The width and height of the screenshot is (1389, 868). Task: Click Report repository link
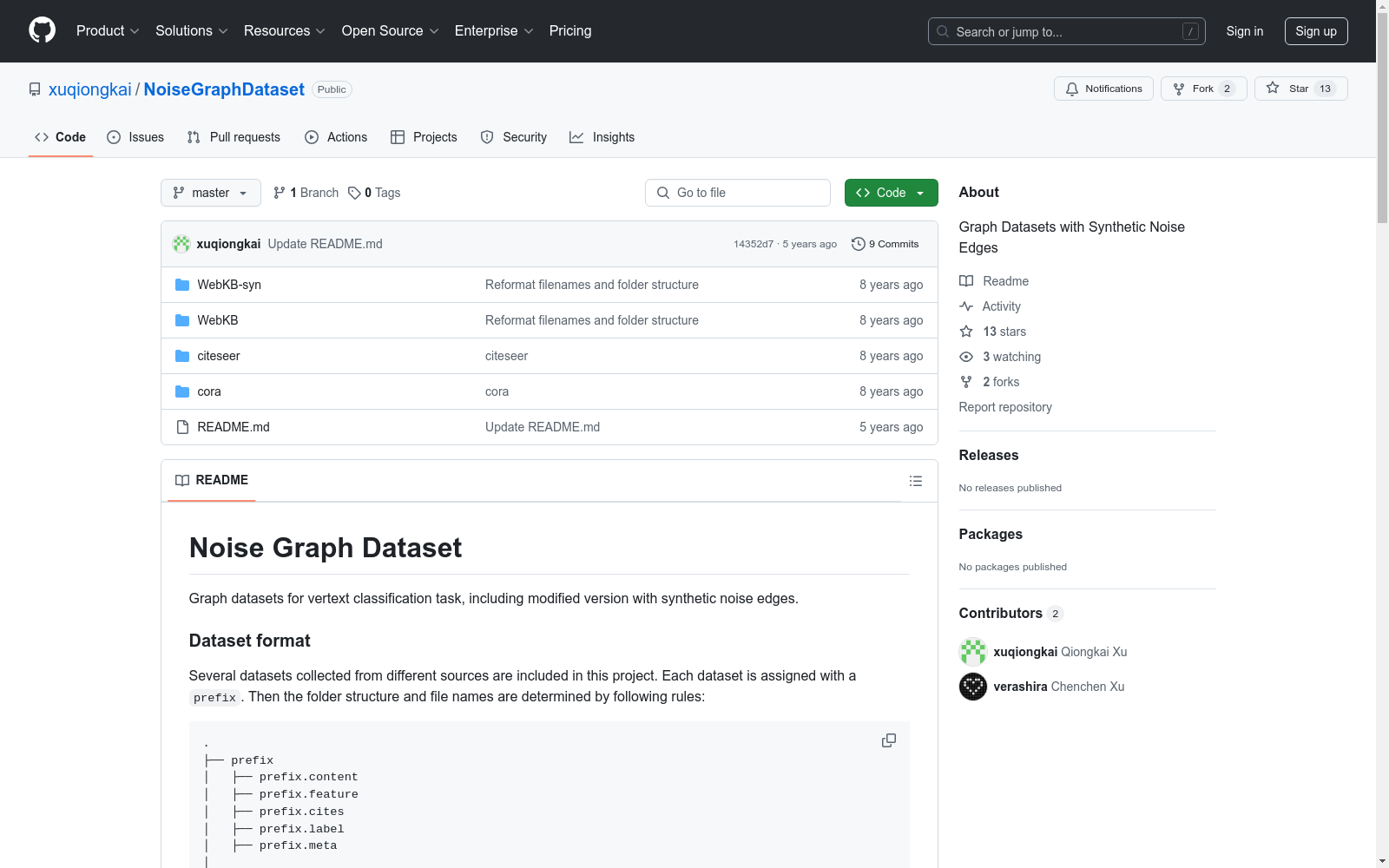pyautogui.click(x=1005, y=407)
